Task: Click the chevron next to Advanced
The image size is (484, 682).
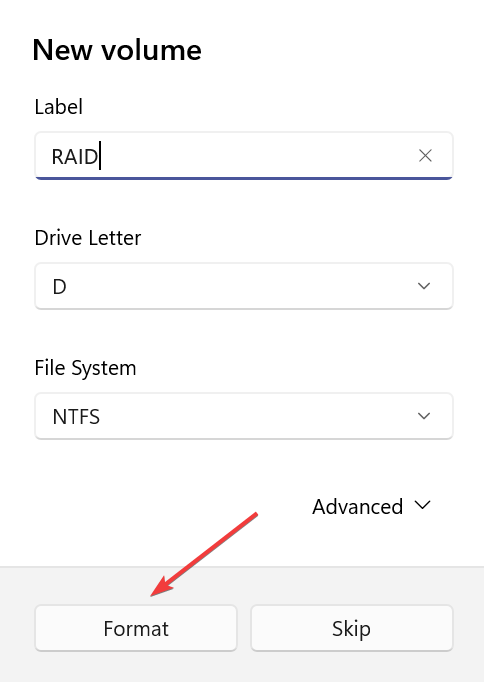Action: point(422,505)
